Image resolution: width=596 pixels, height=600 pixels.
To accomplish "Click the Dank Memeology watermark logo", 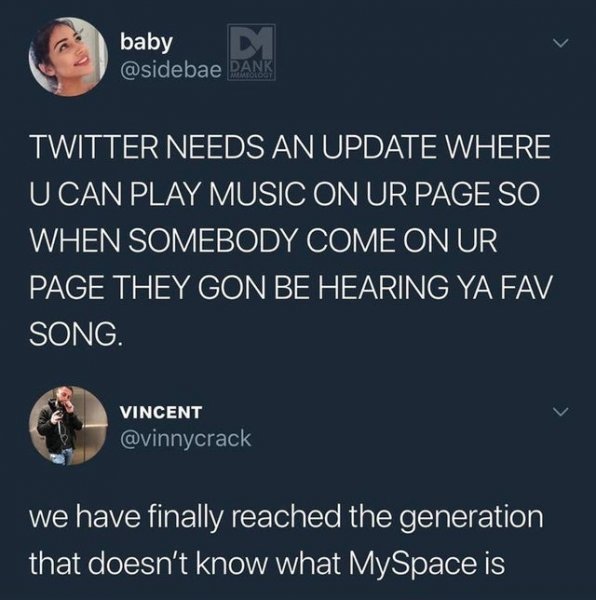I will coord(251,52).
